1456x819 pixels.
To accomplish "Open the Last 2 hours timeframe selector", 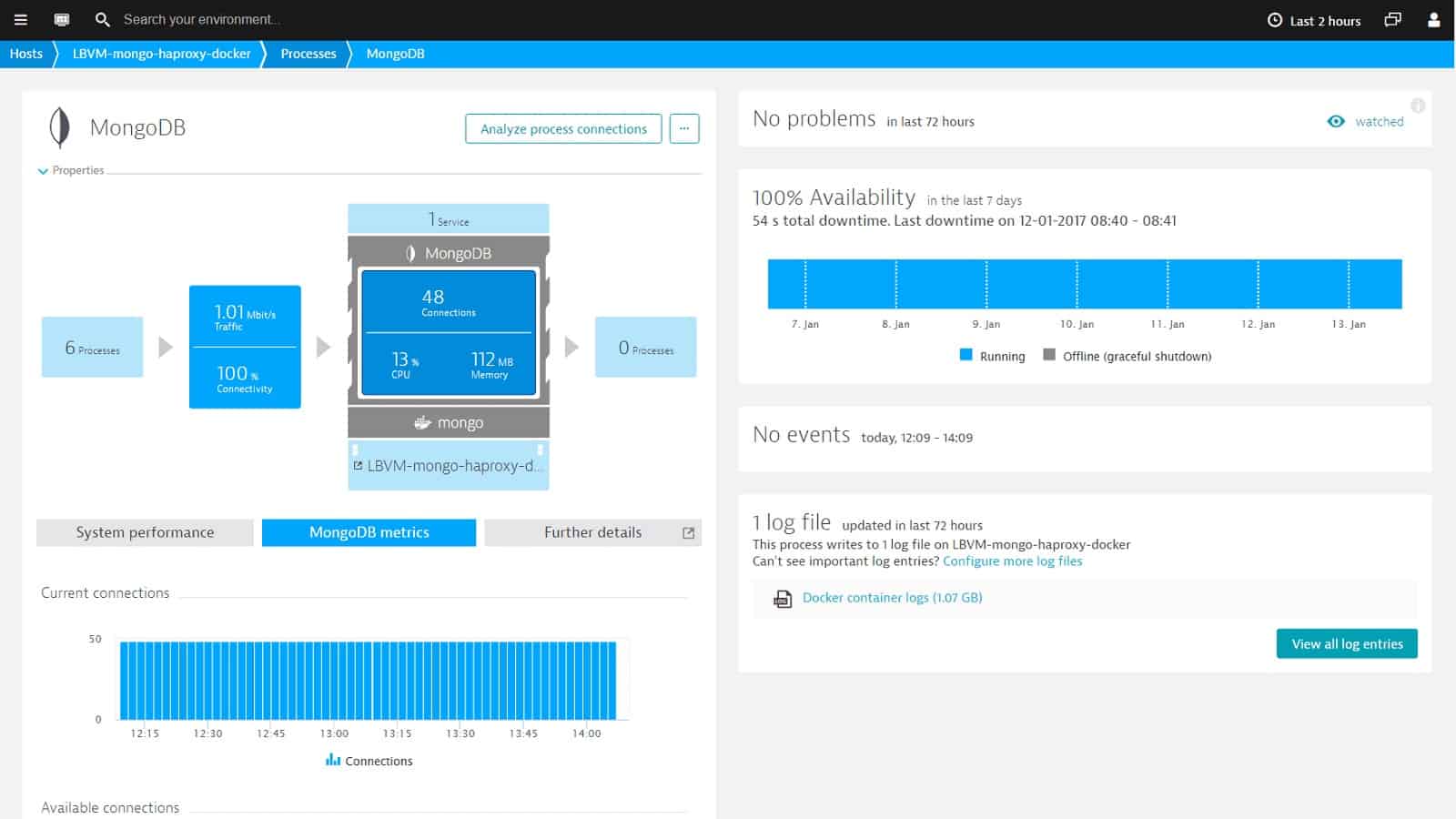I will tap(1314, 20).
